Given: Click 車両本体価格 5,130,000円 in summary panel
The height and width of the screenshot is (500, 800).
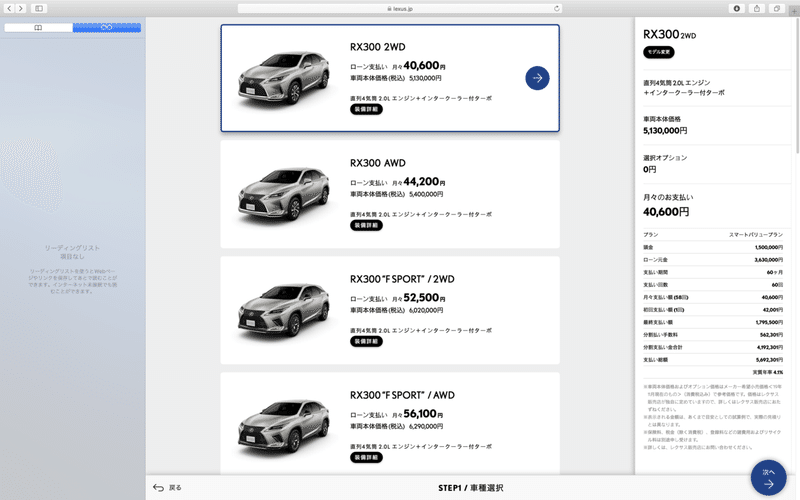Looking at the screenshot, I should (665, 125).
